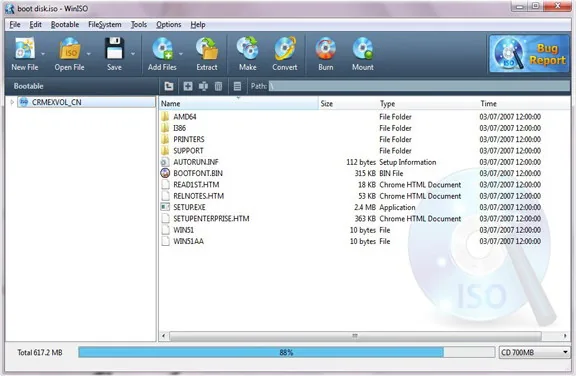The height and width of the screenshot is (376, 576).
Task: Open the Bootable menu
Action: pyautogui.click(x=65, y=25)
